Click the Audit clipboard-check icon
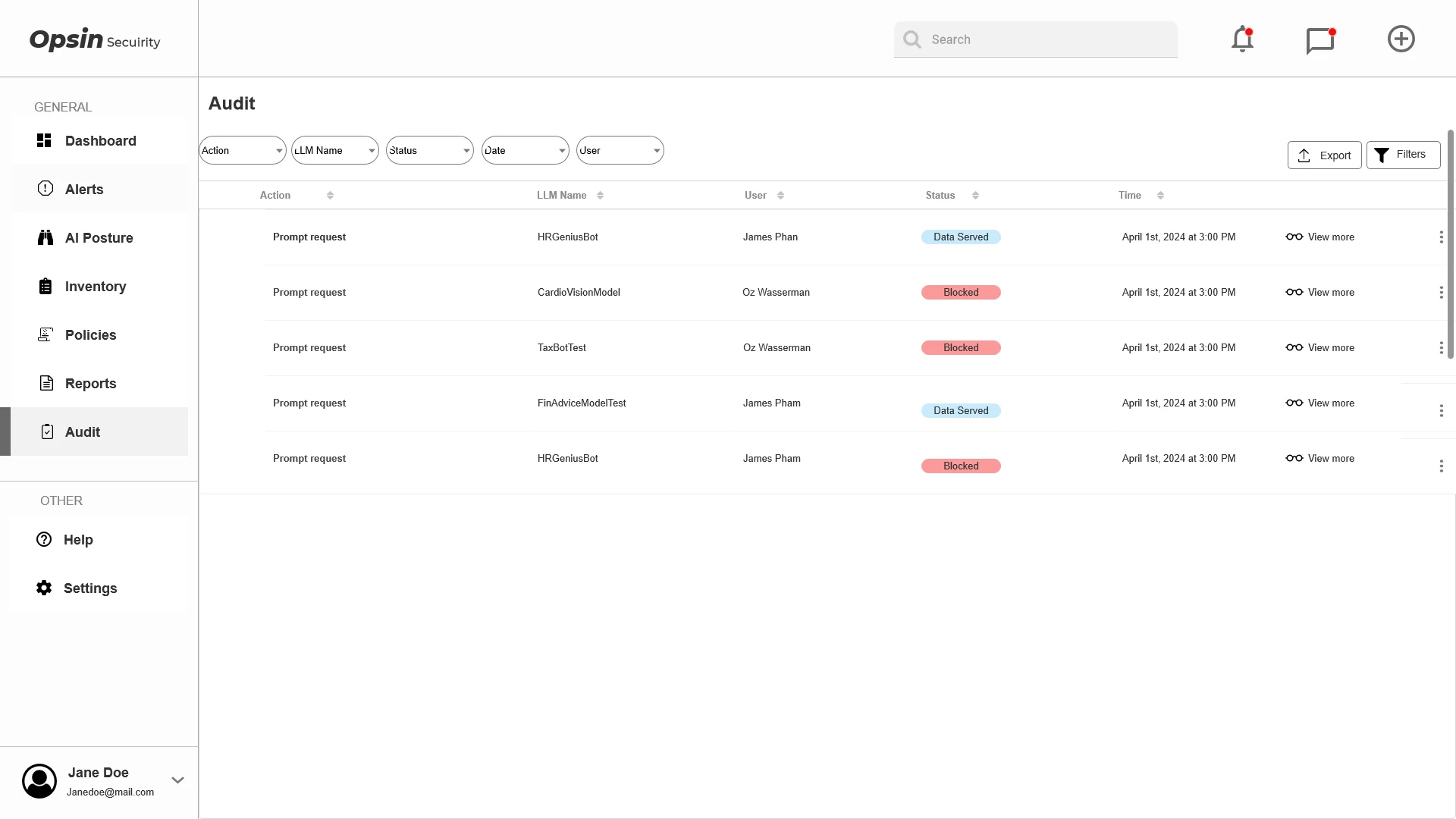The image size is (1456, 819). click(x=47, y=431)
